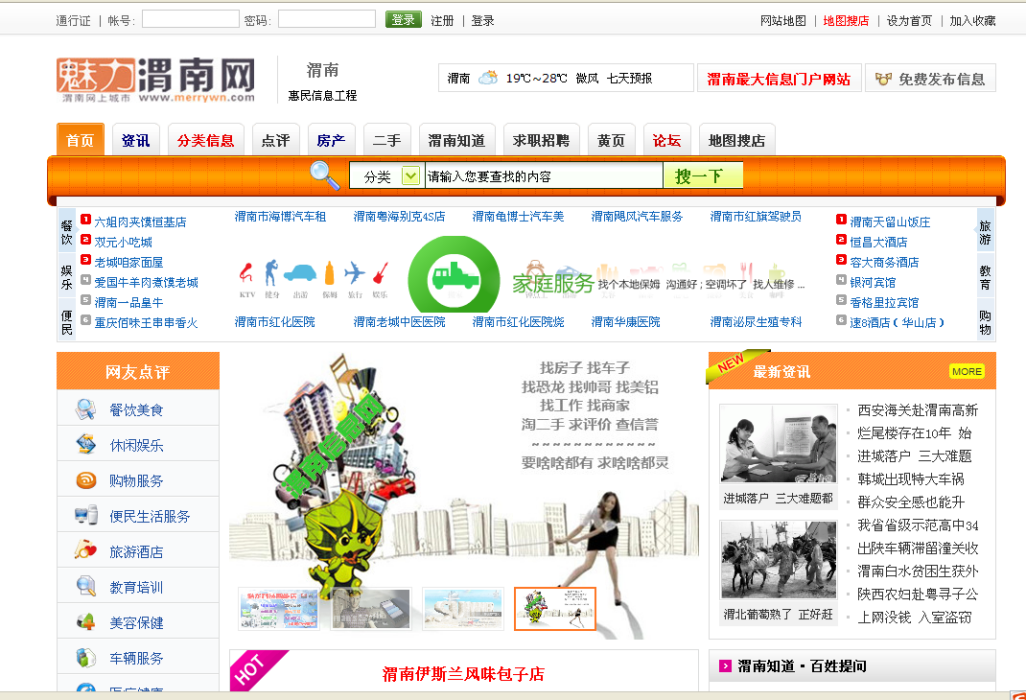1026x700 pixels.
Task: Open the 二手 tab
Action: pos(387,139)
